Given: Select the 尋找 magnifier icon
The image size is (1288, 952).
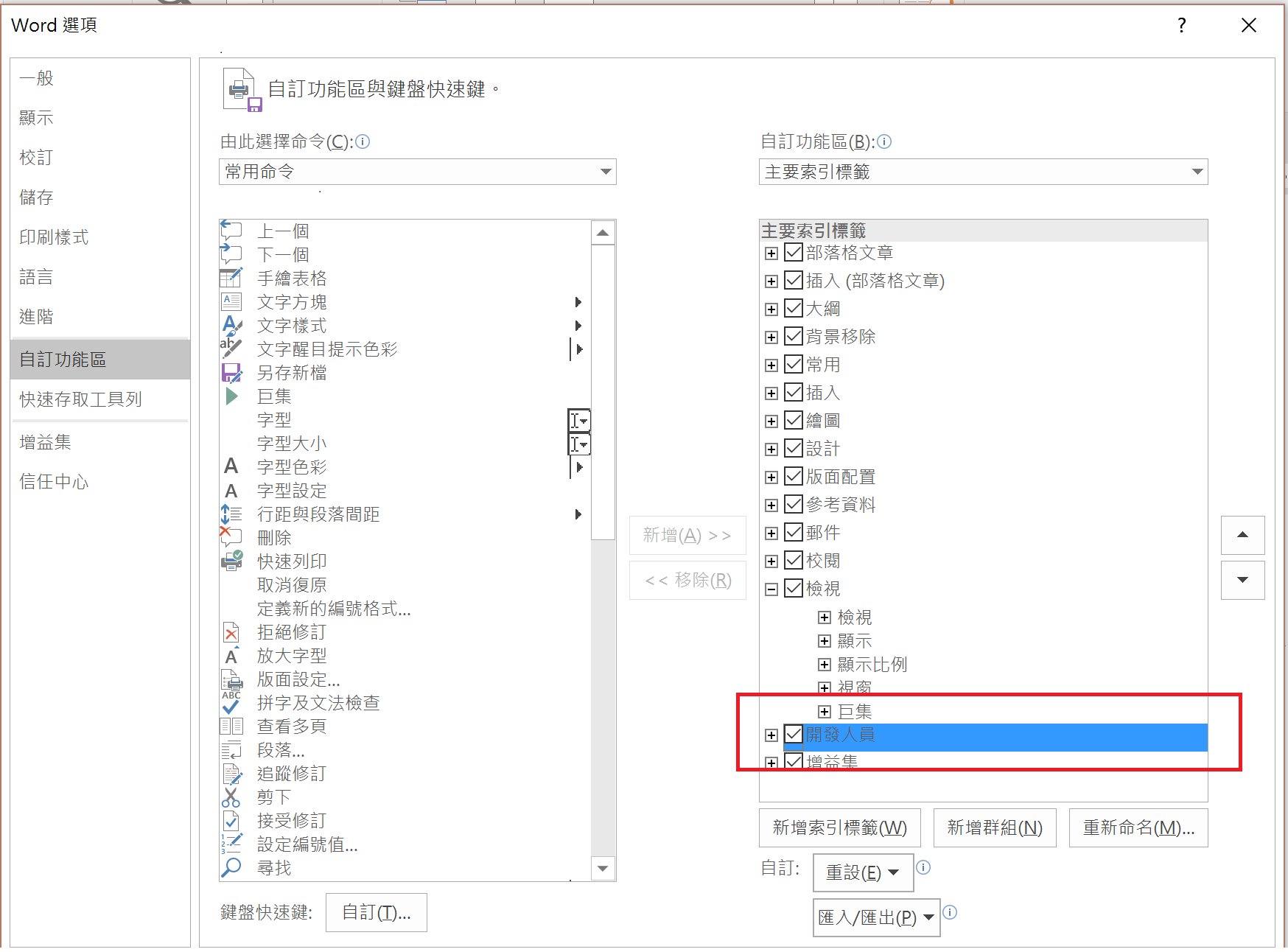Looking at the screenshot, I should coord(231,867).
